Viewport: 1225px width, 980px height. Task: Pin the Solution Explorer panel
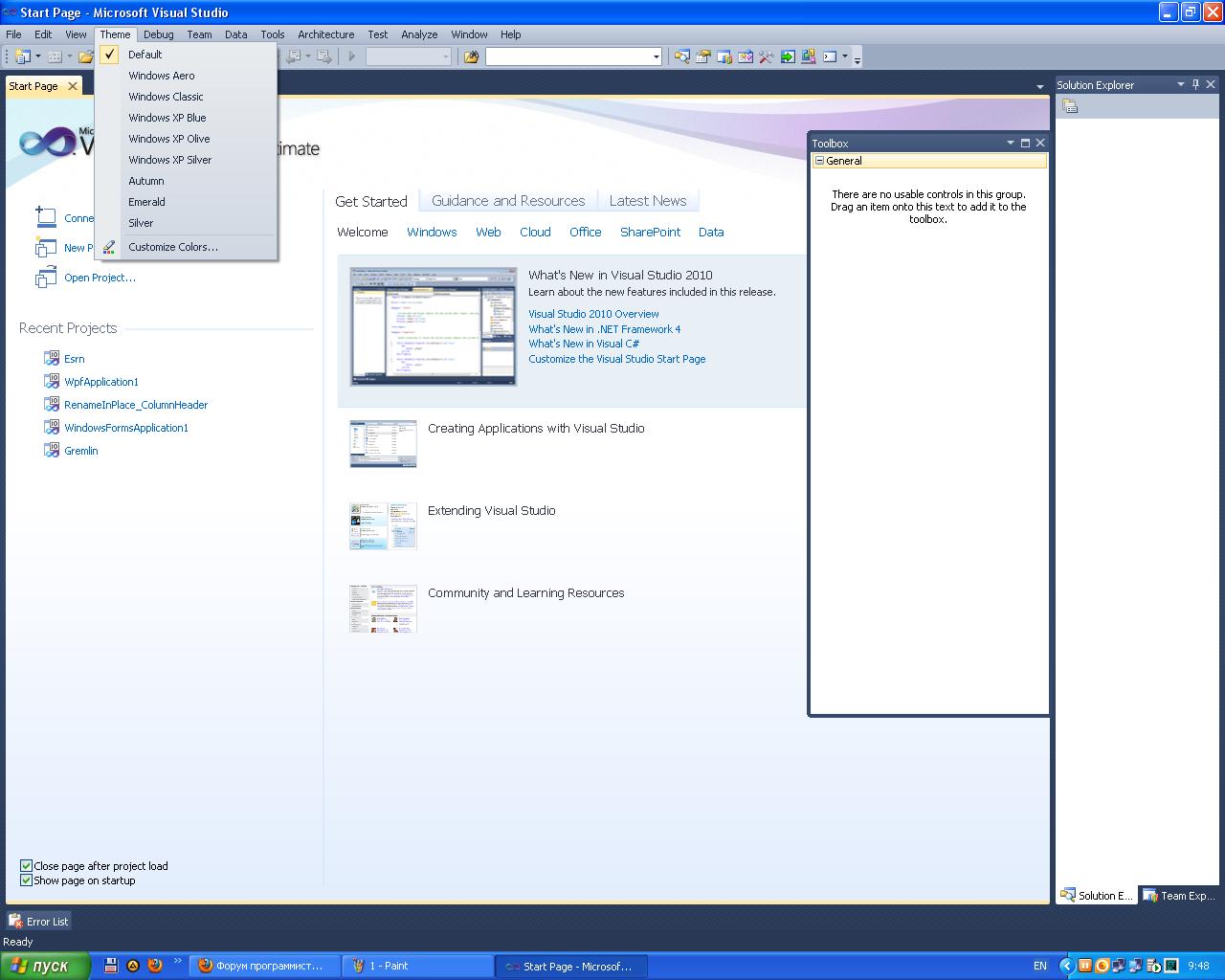pyautogui.click(x=1195, y=84)
